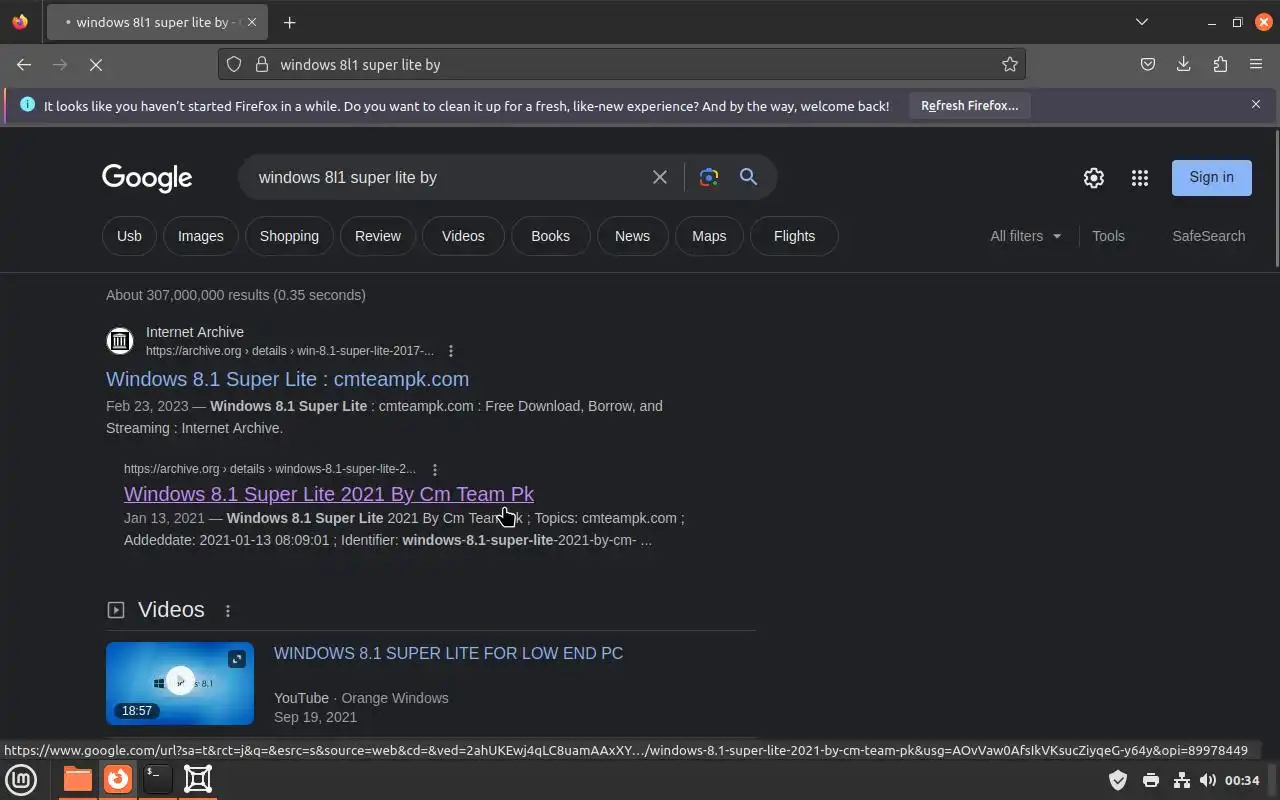Open the volume control tray icon
This screenshot has height=800, width=1280.
1208,780
